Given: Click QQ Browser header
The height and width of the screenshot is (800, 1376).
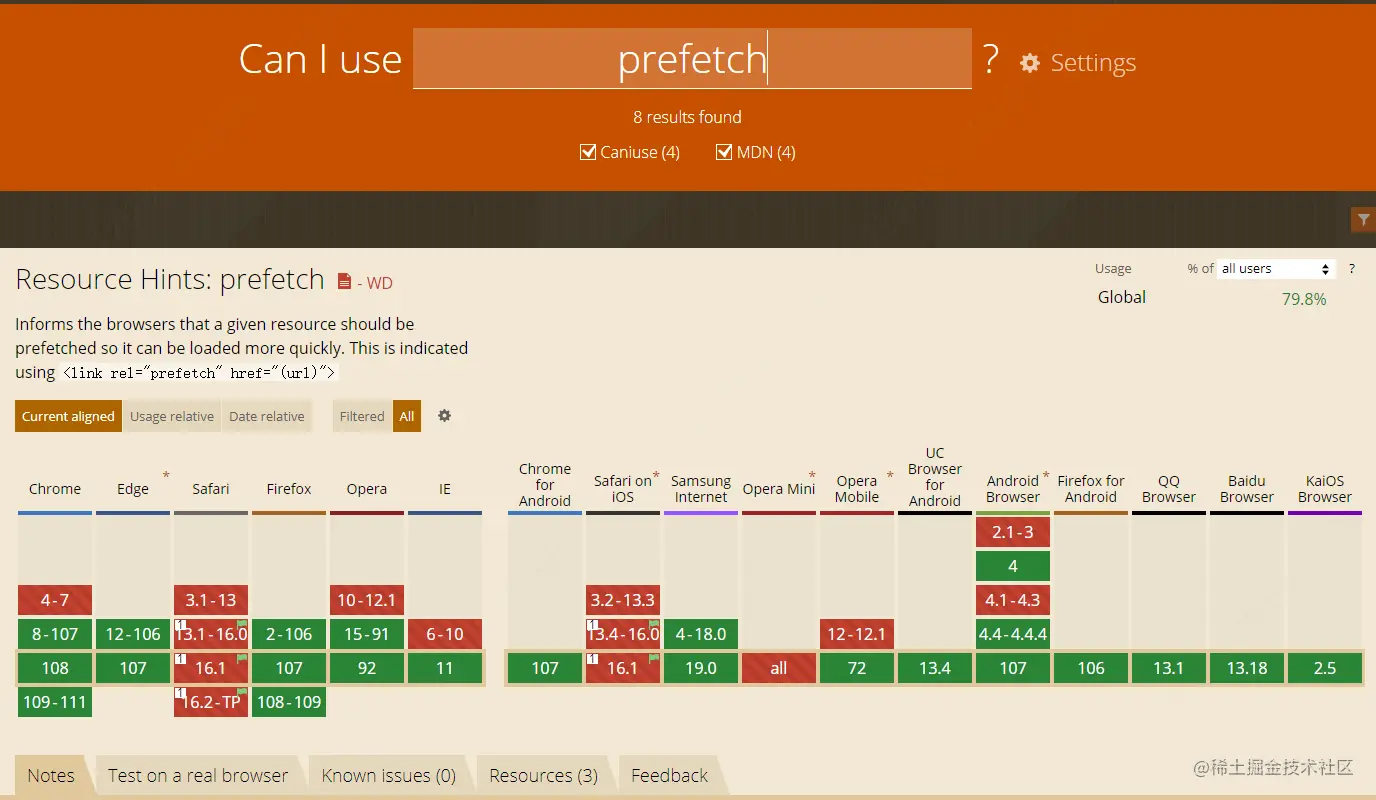Looking at the screenshot, I should (1169, 489).
